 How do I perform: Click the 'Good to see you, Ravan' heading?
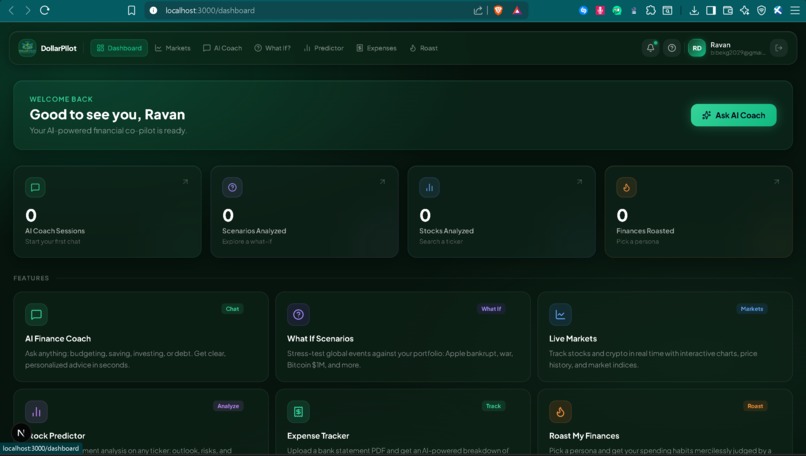click(107, 115)
